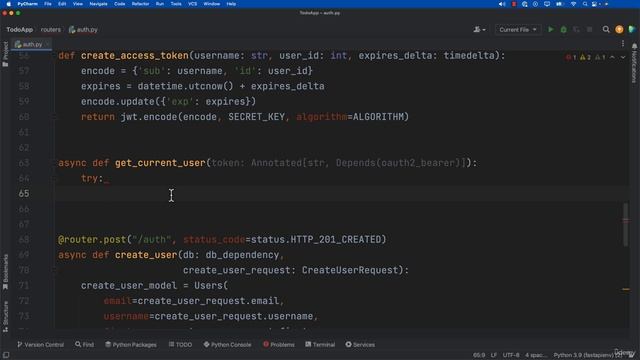Click the 65:9 cursor position in the status bar
640x360 pixels.
[479, 355]
